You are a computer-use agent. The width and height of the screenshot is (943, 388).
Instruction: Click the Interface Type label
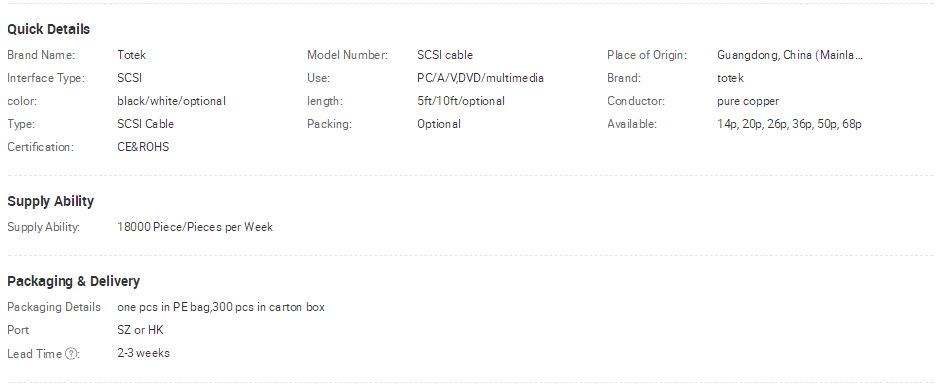click(x=46, y=78)
